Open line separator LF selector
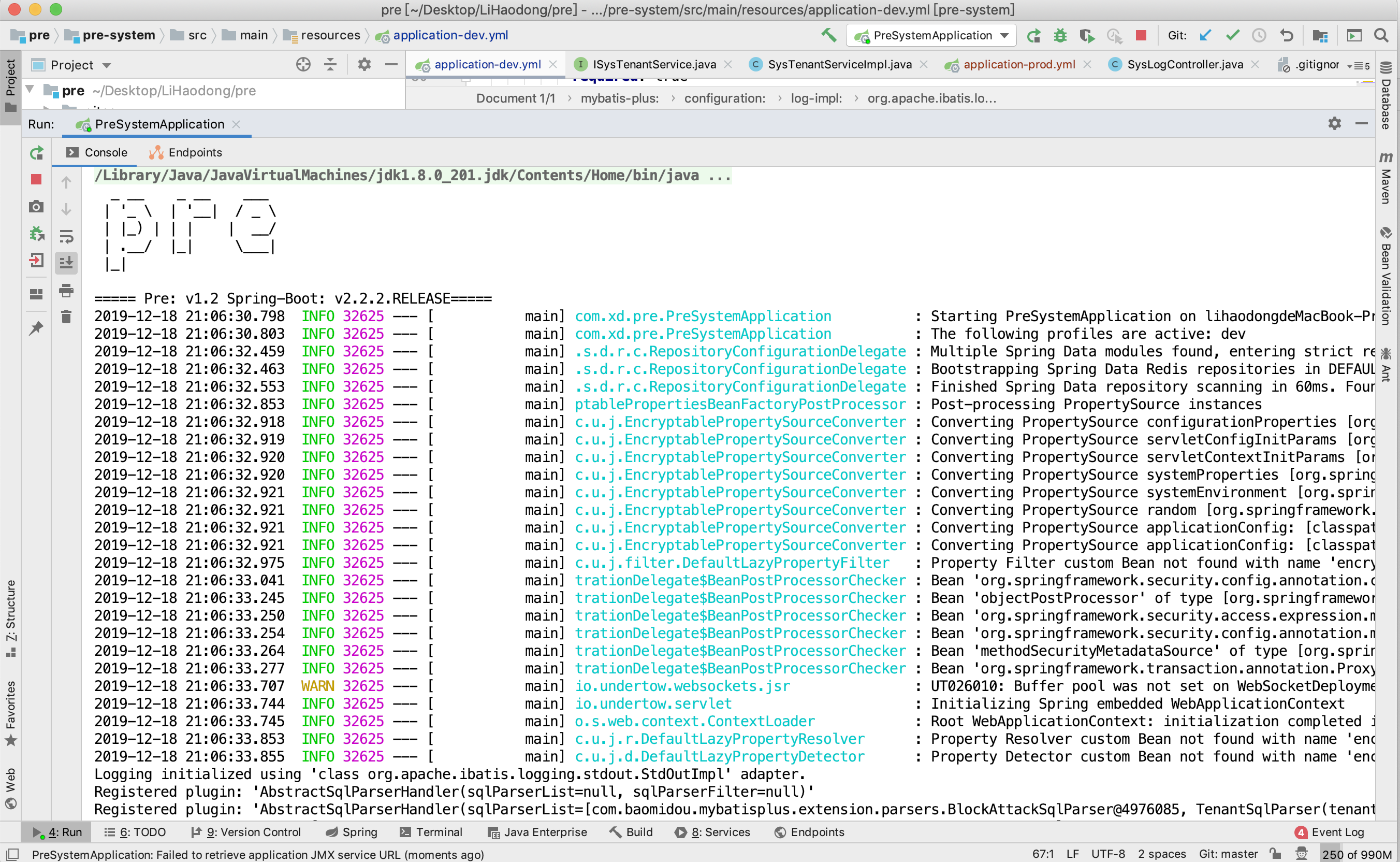Screen dimensions: 1400x862 coord(1072,854)
